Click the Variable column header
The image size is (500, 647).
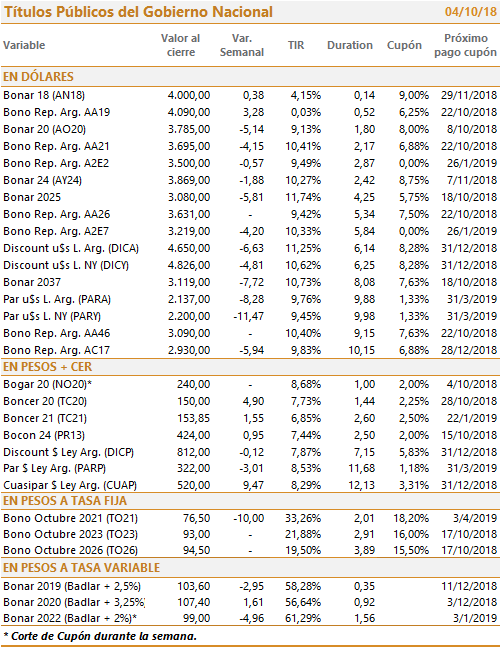point(24,45)
